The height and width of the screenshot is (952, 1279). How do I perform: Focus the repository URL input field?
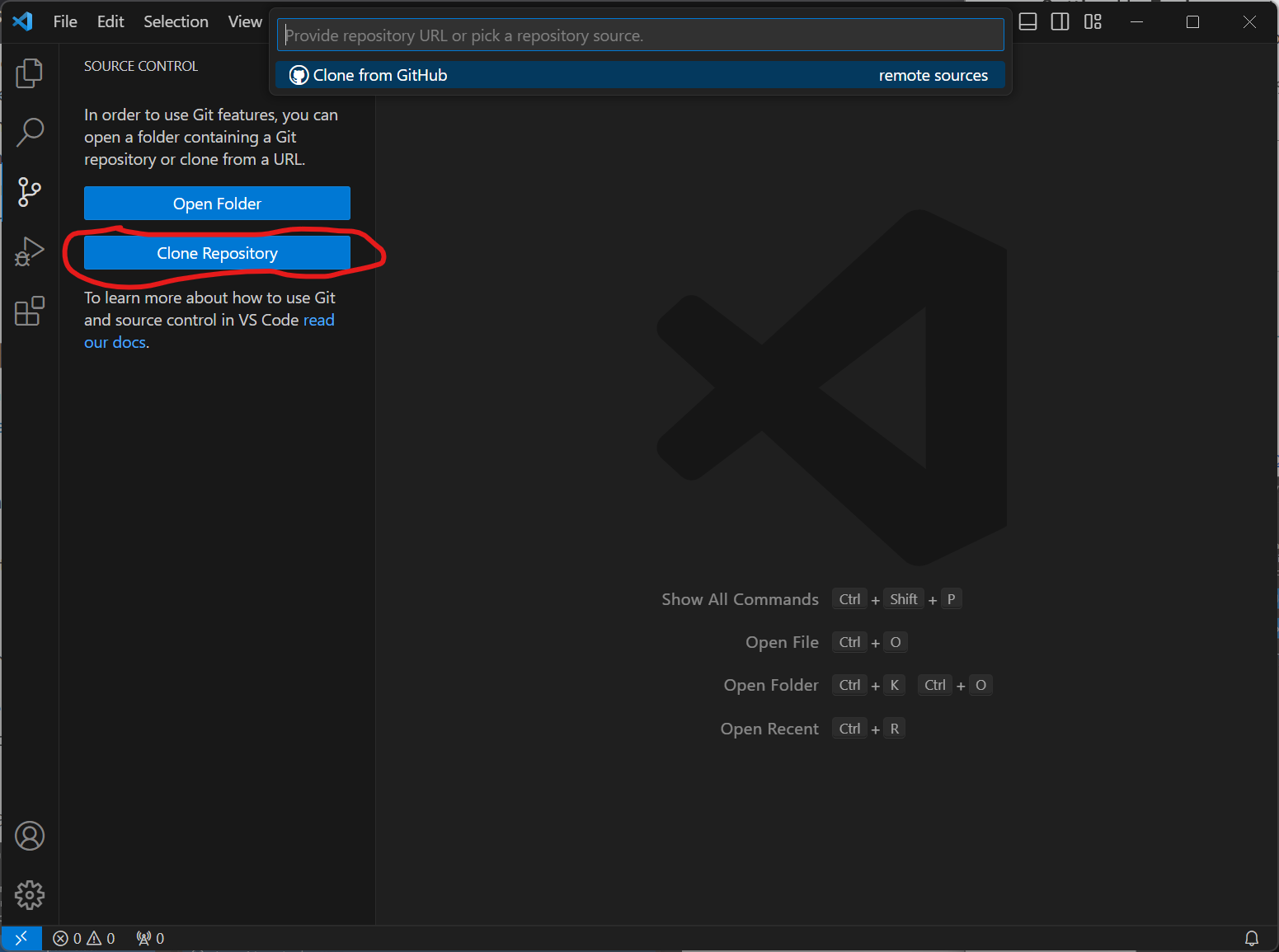coord(640,35)
